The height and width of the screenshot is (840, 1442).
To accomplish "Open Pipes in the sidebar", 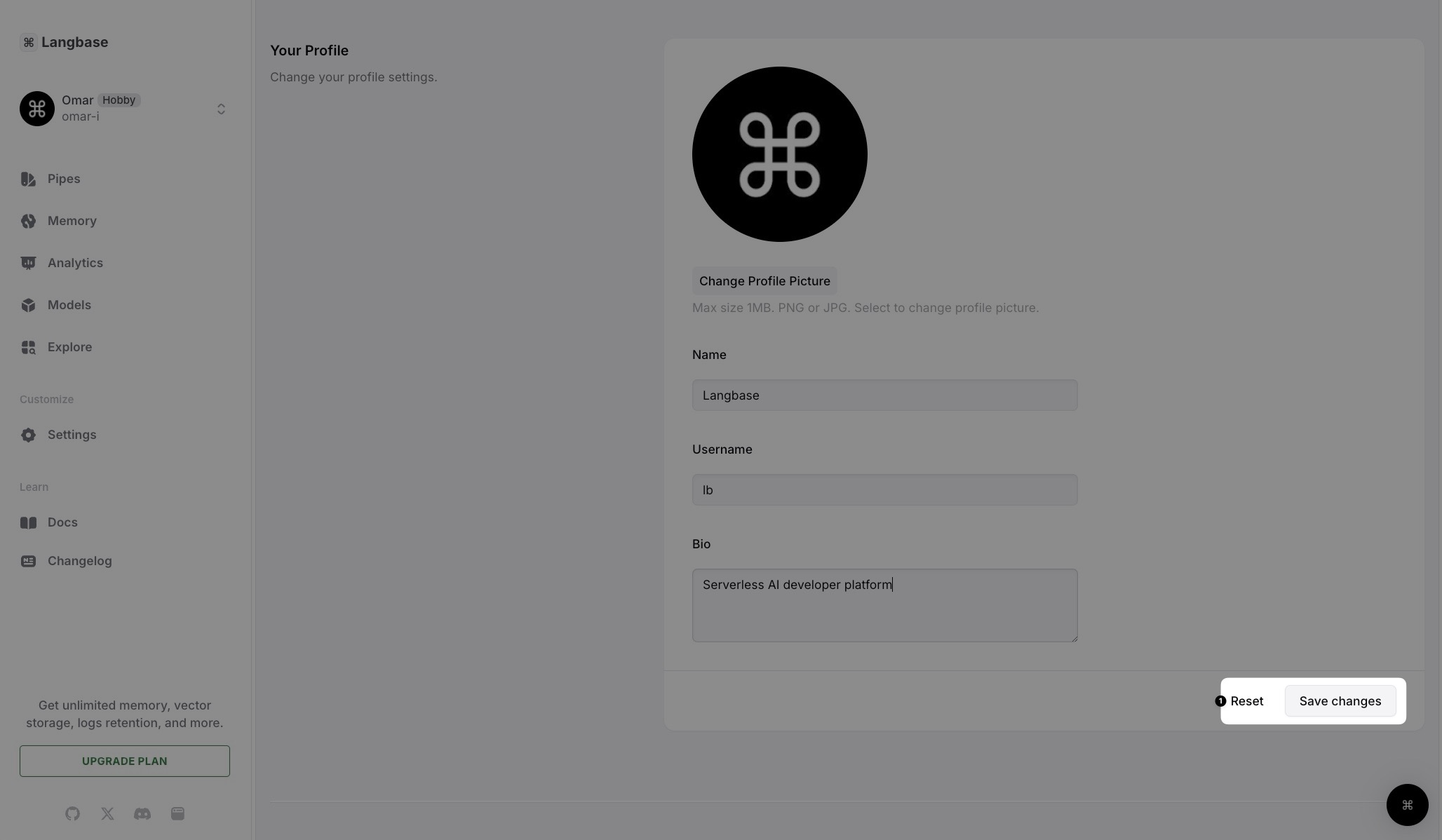I will coord(63,179).
